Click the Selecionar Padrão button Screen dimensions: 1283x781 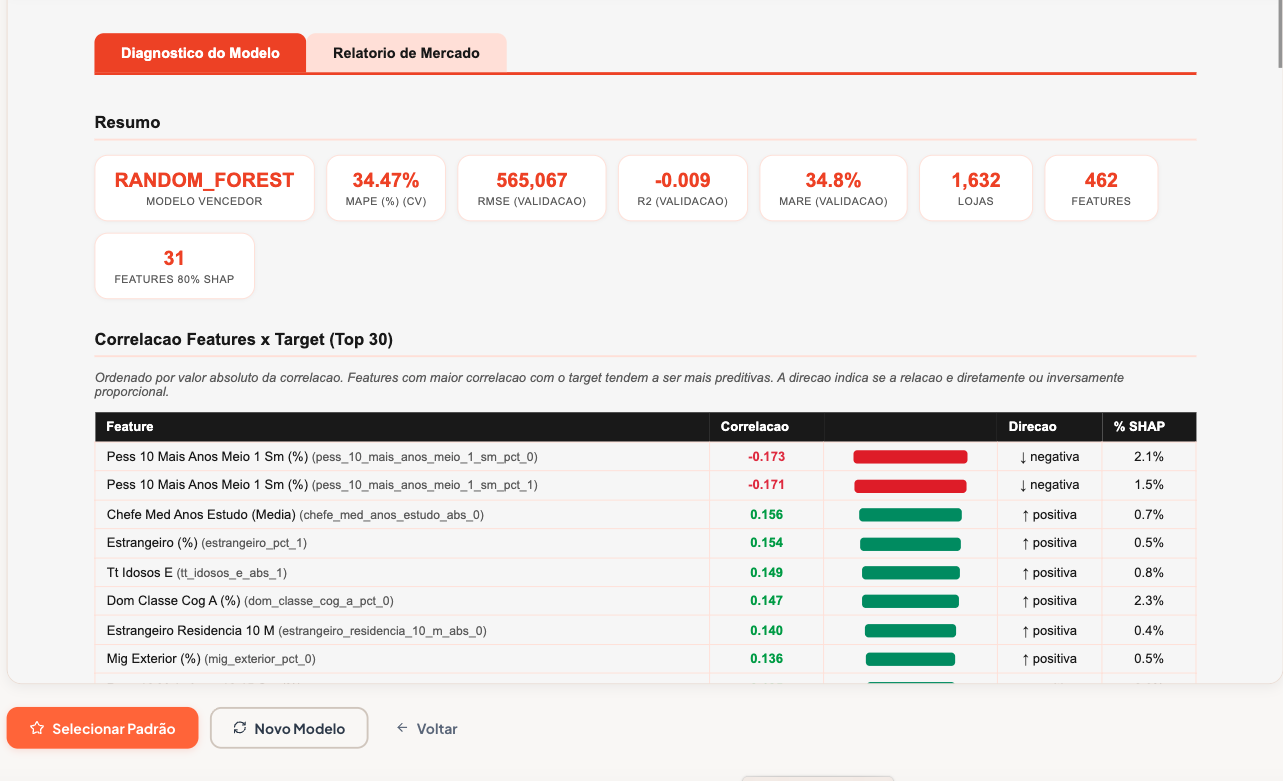(103, 728)
